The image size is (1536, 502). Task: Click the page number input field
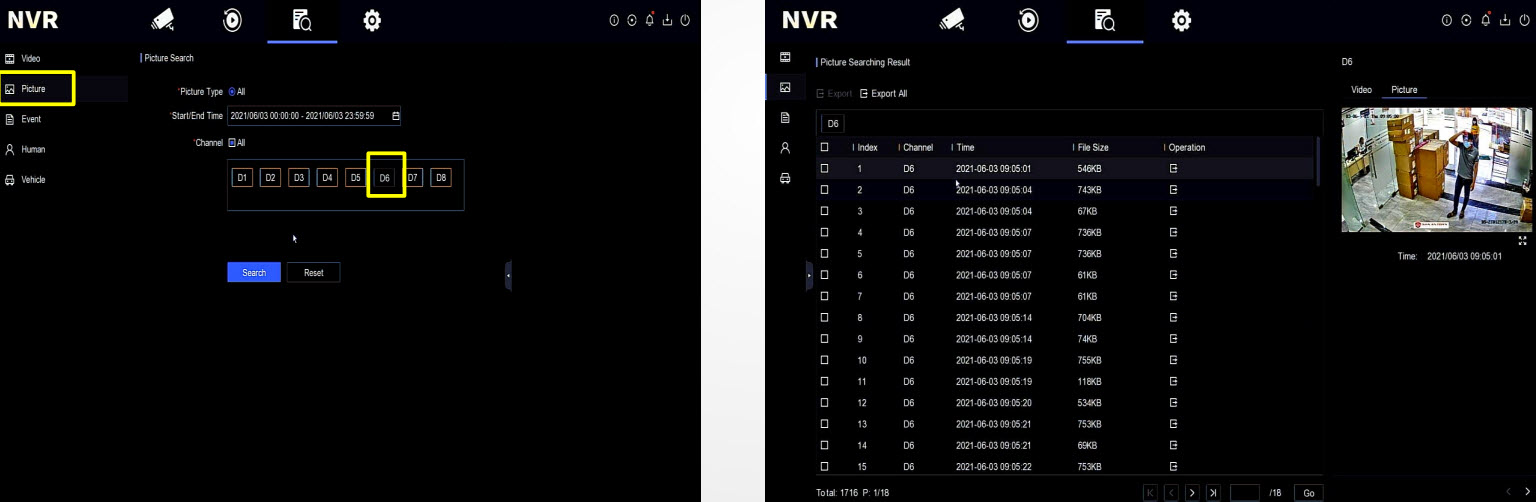pos(1244,493)
